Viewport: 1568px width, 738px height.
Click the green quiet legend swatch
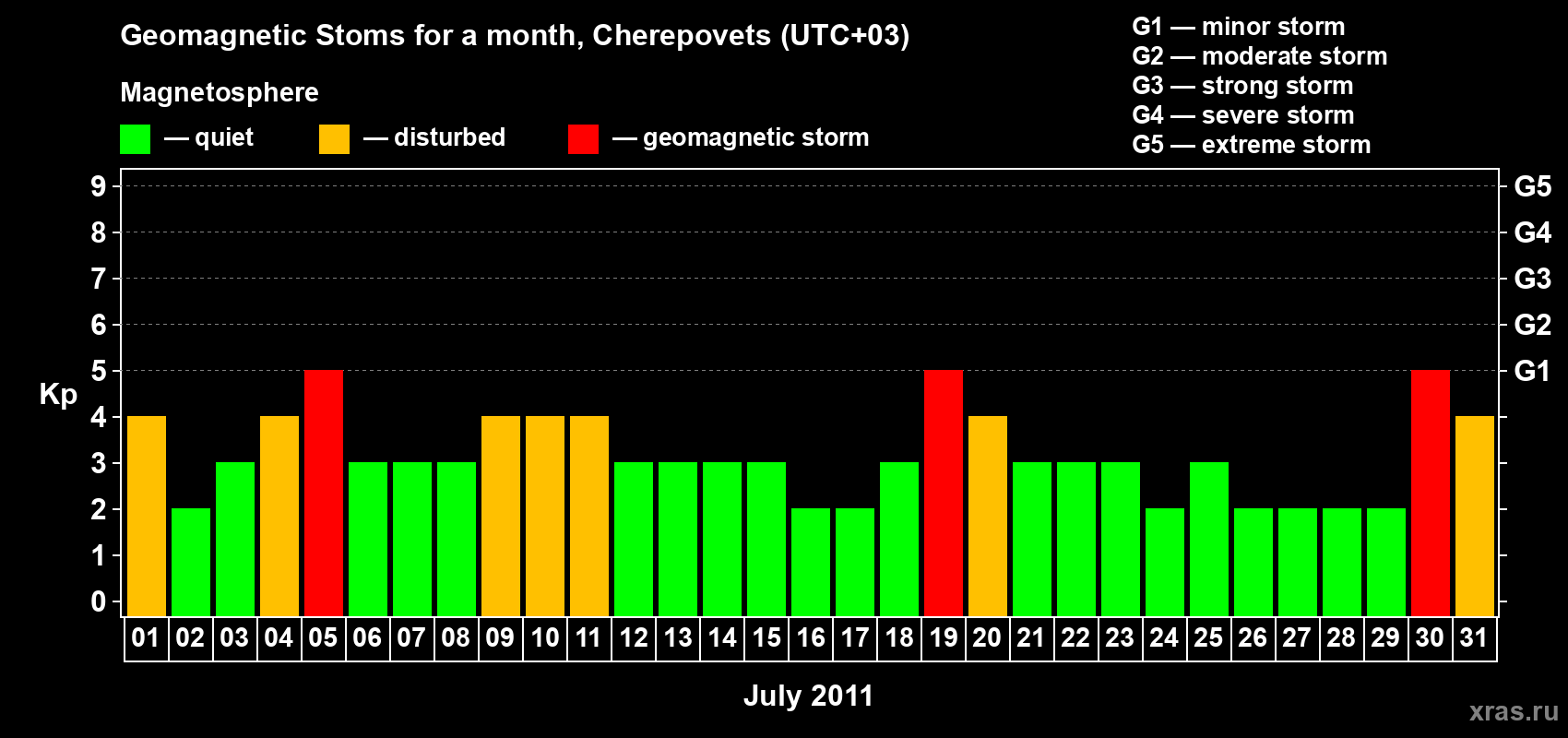tap(135, 139)
